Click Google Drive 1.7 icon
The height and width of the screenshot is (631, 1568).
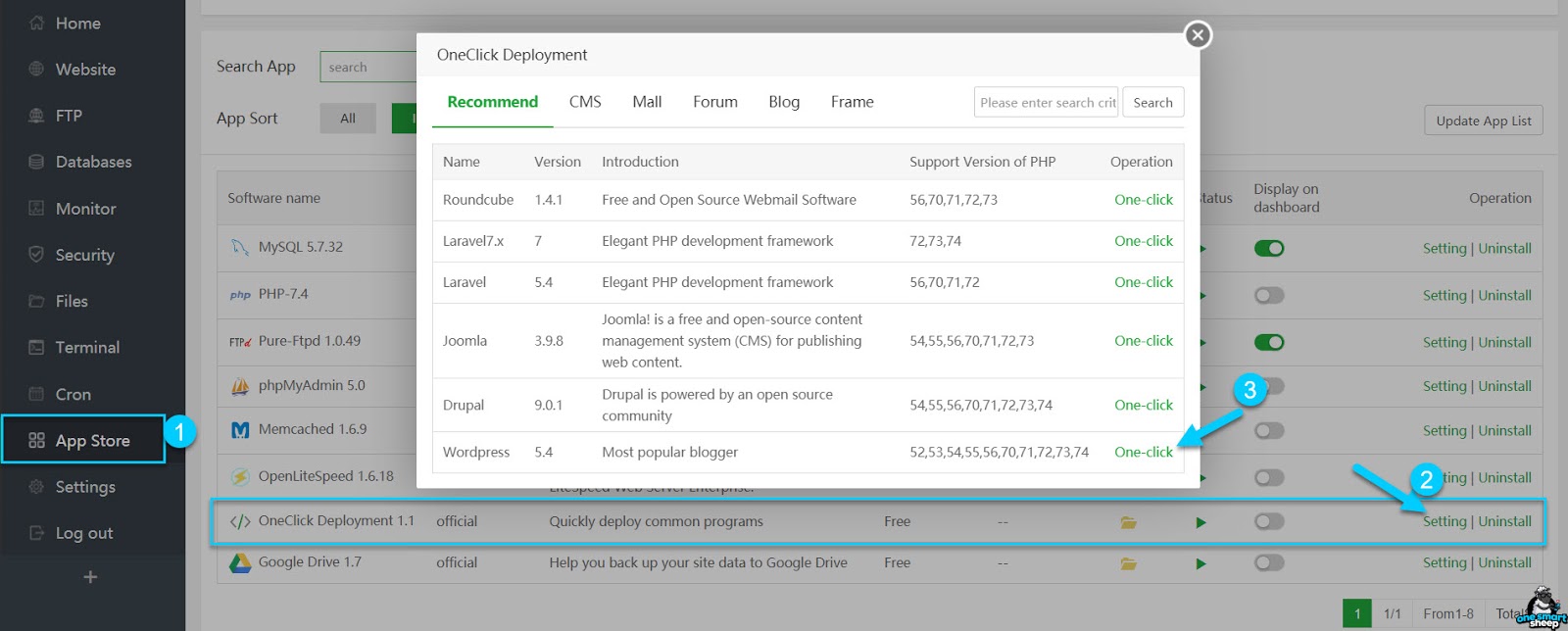click(x=240, y=563)
